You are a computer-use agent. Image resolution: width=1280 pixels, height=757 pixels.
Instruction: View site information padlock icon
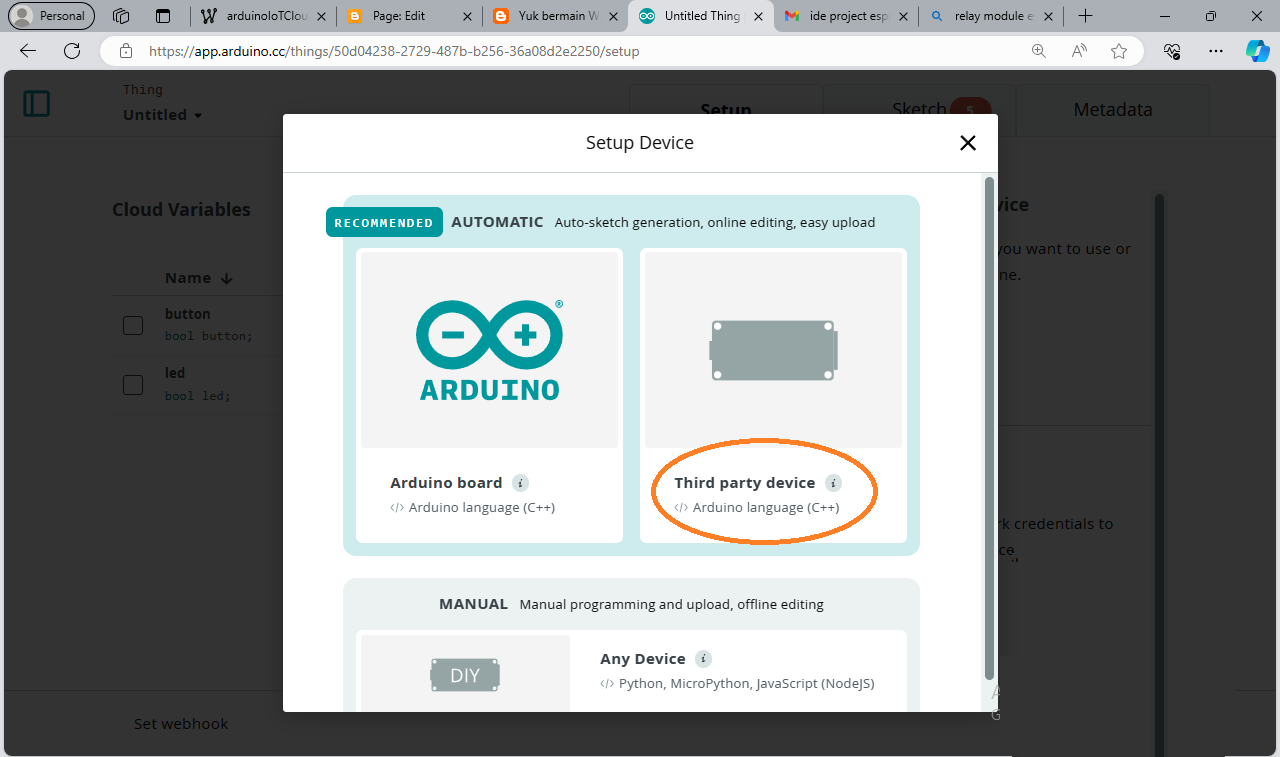point(126,51)
